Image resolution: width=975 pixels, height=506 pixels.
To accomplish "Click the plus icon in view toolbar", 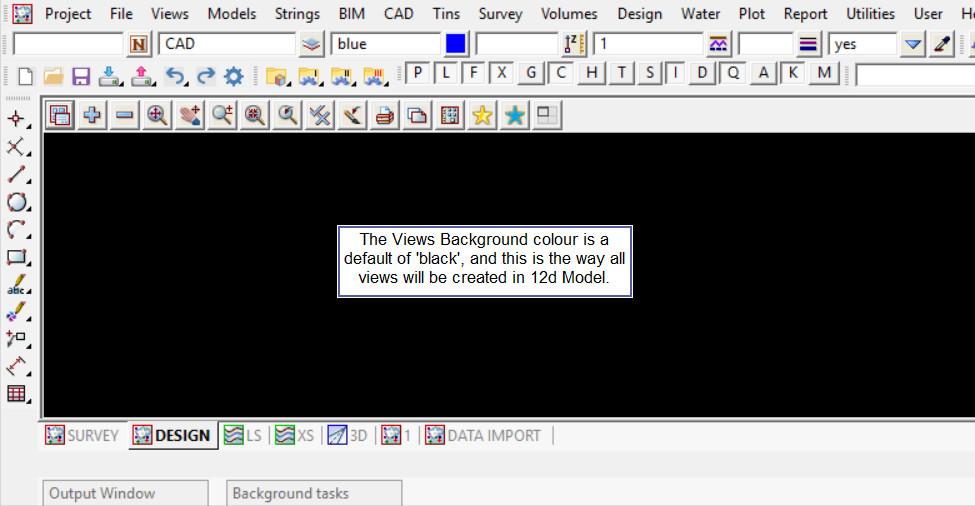I will click(92, 116).
